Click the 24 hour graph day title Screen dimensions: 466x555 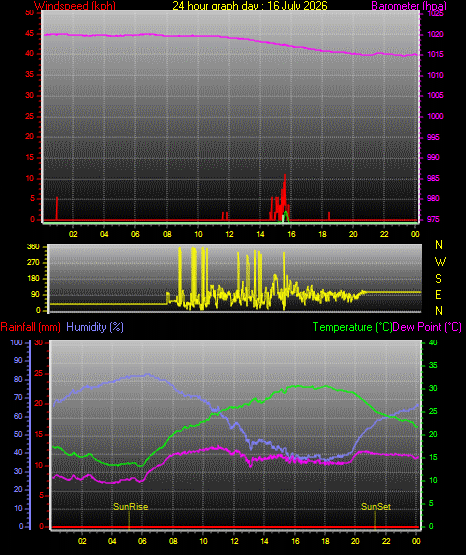[250, 6]
